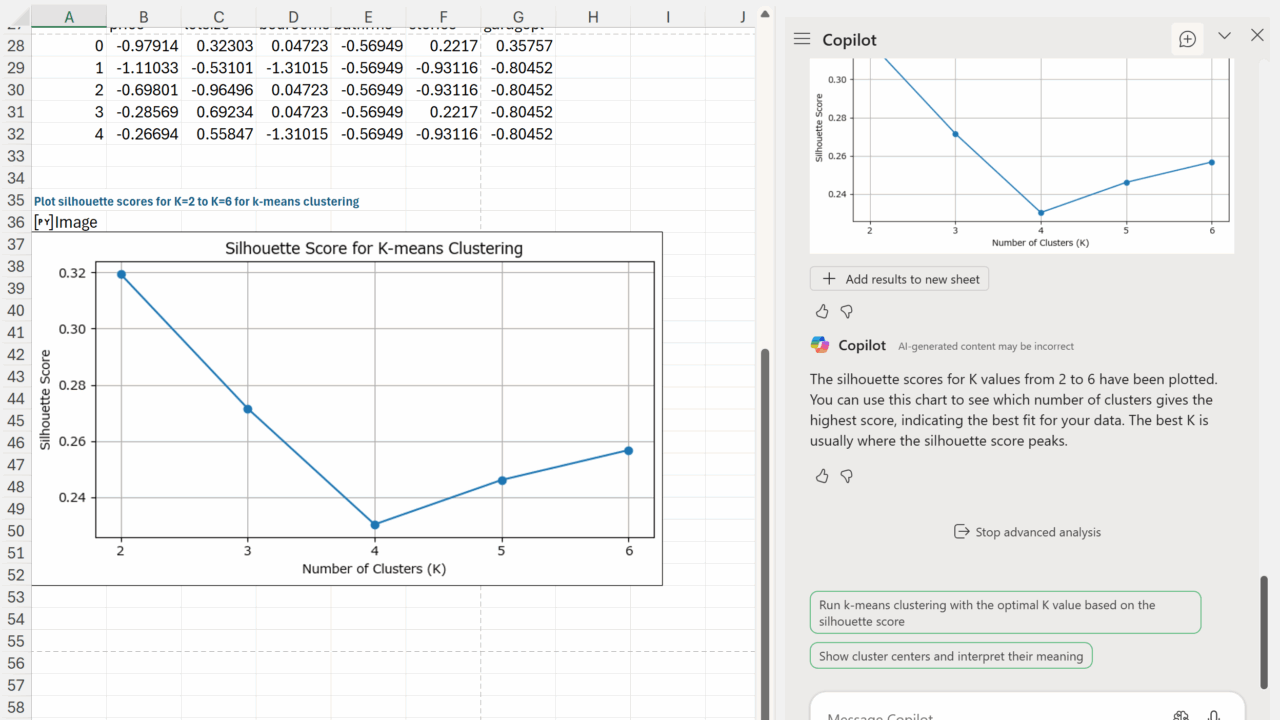Viewport: 1280px width, 720px height.
Task: Select the silhouette score chart in the worksheet
Action: [346, 408]
